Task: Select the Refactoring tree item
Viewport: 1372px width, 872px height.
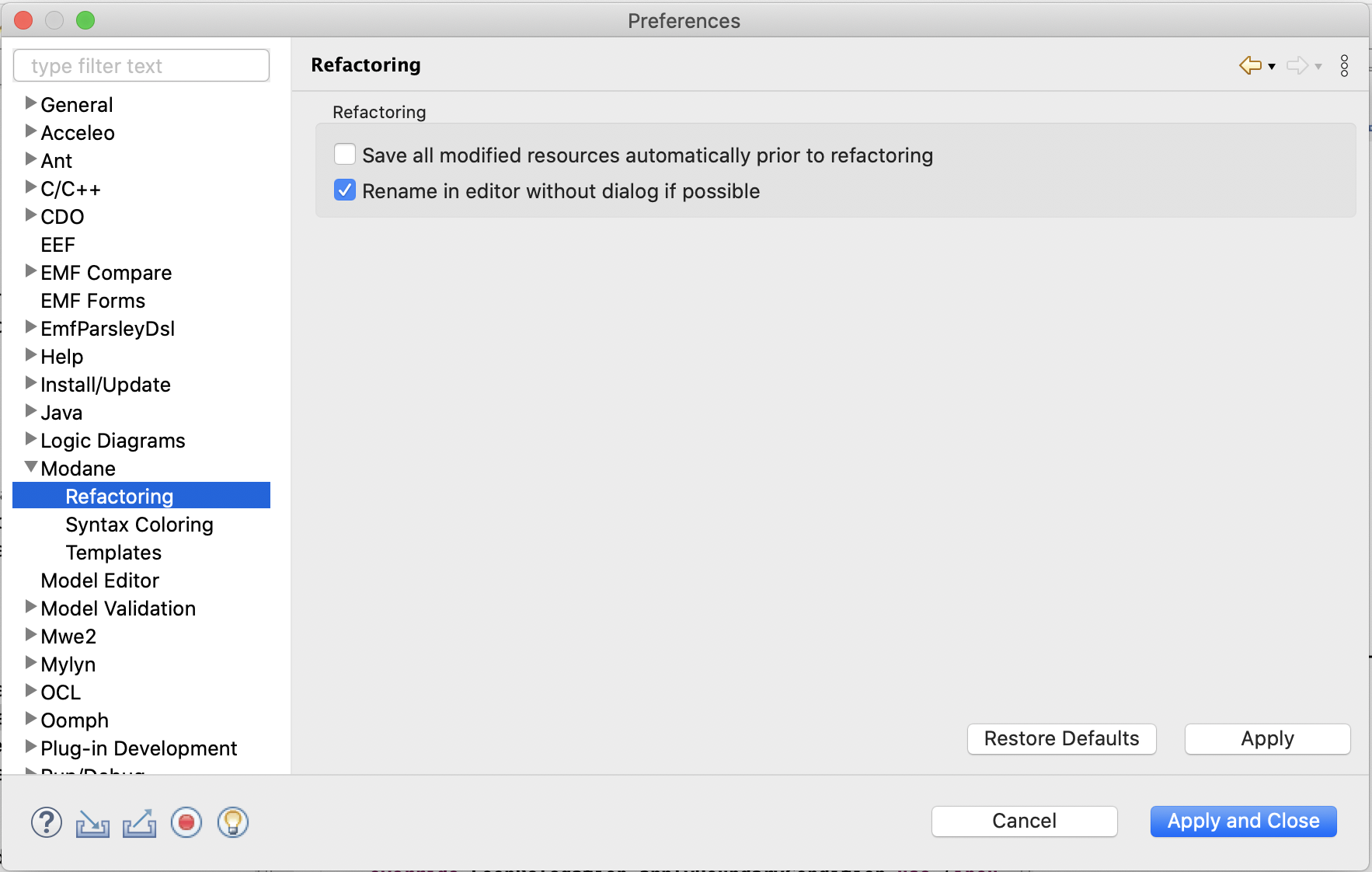Action: (x=141, y=496)
